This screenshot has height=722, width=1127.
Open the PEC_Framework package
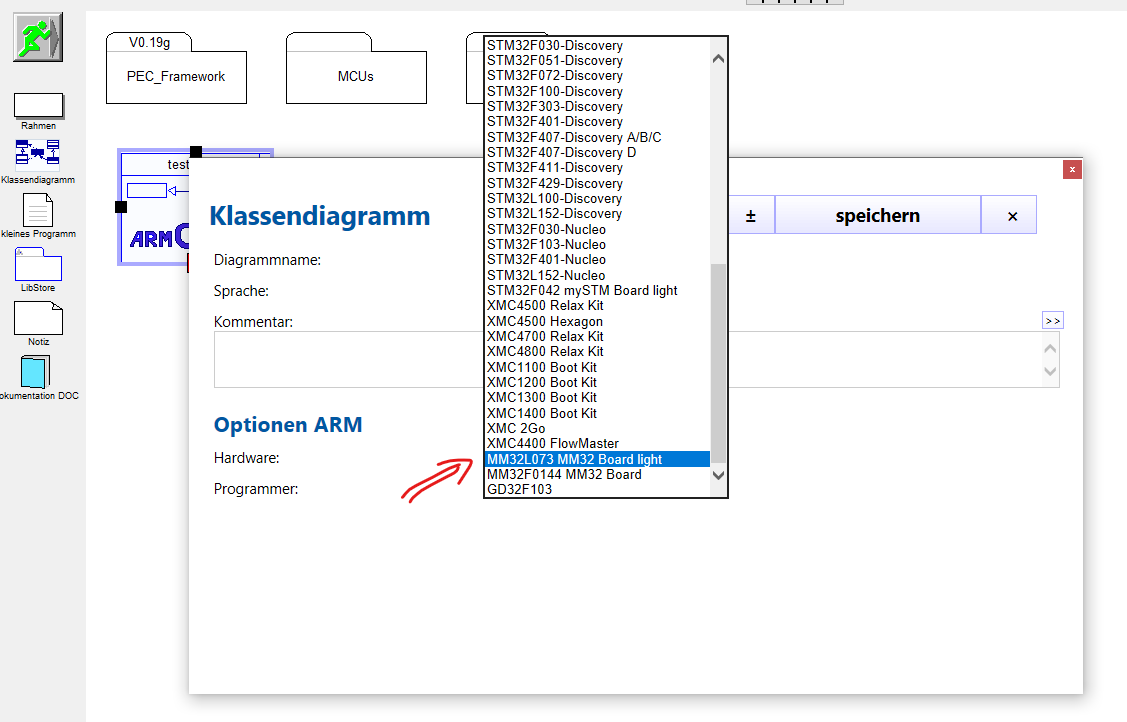[x=176, y=76]
